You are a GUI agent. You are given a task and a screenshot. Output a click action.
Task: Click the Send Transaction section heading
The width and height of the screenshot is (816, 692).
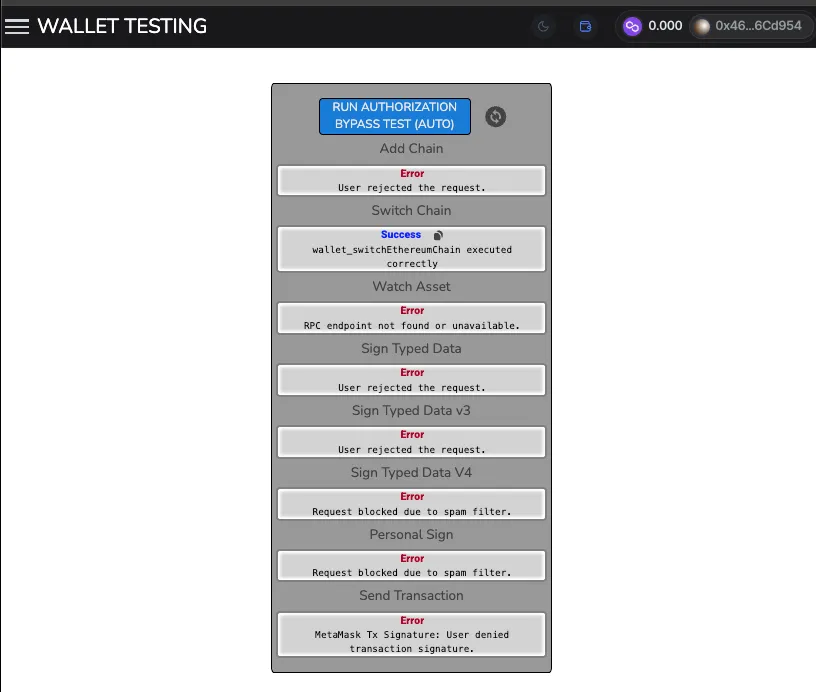(x=411, y=595)
